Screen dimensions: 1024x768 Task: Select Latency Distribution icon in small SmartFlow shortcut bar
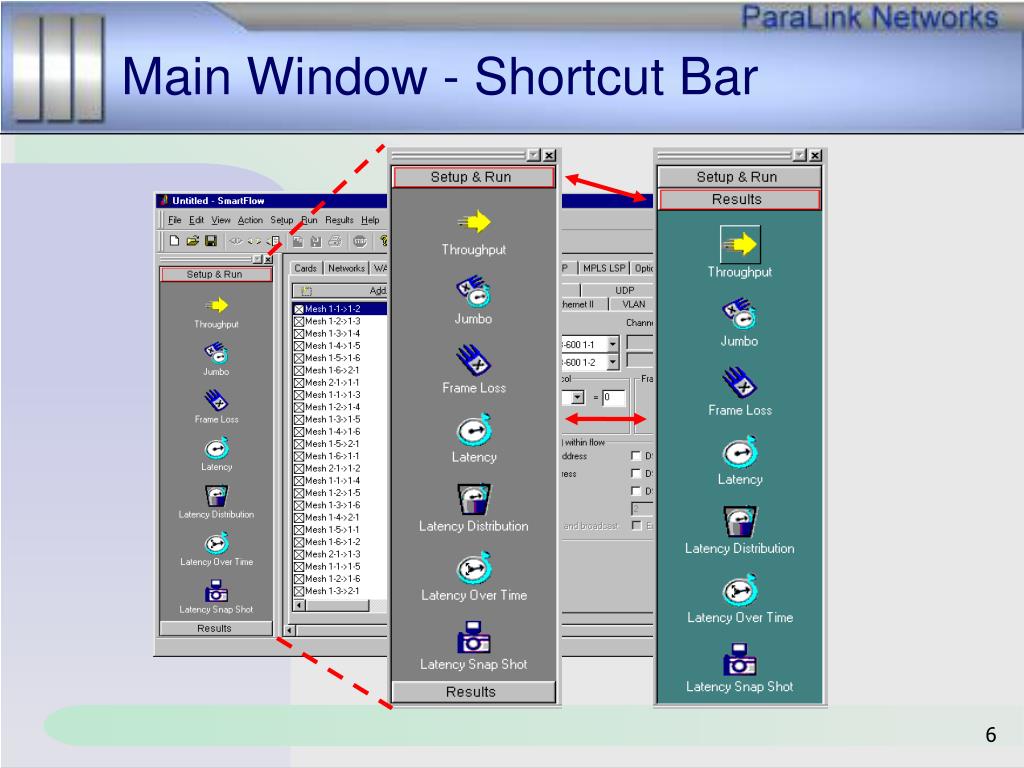pyautogui.click(x=216, y=496)
